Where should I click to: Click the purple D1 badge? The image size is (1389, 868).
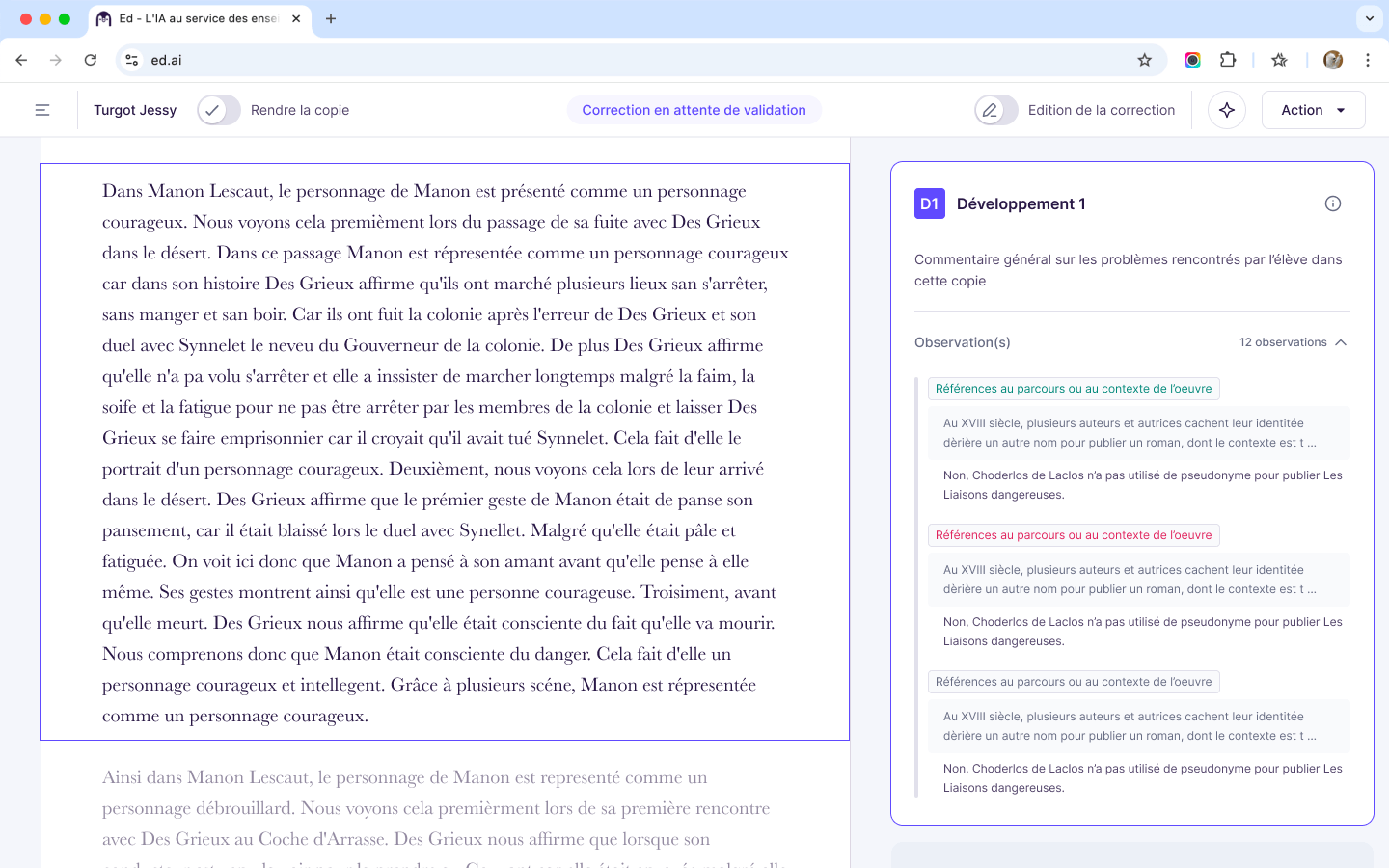click(929, 203)
